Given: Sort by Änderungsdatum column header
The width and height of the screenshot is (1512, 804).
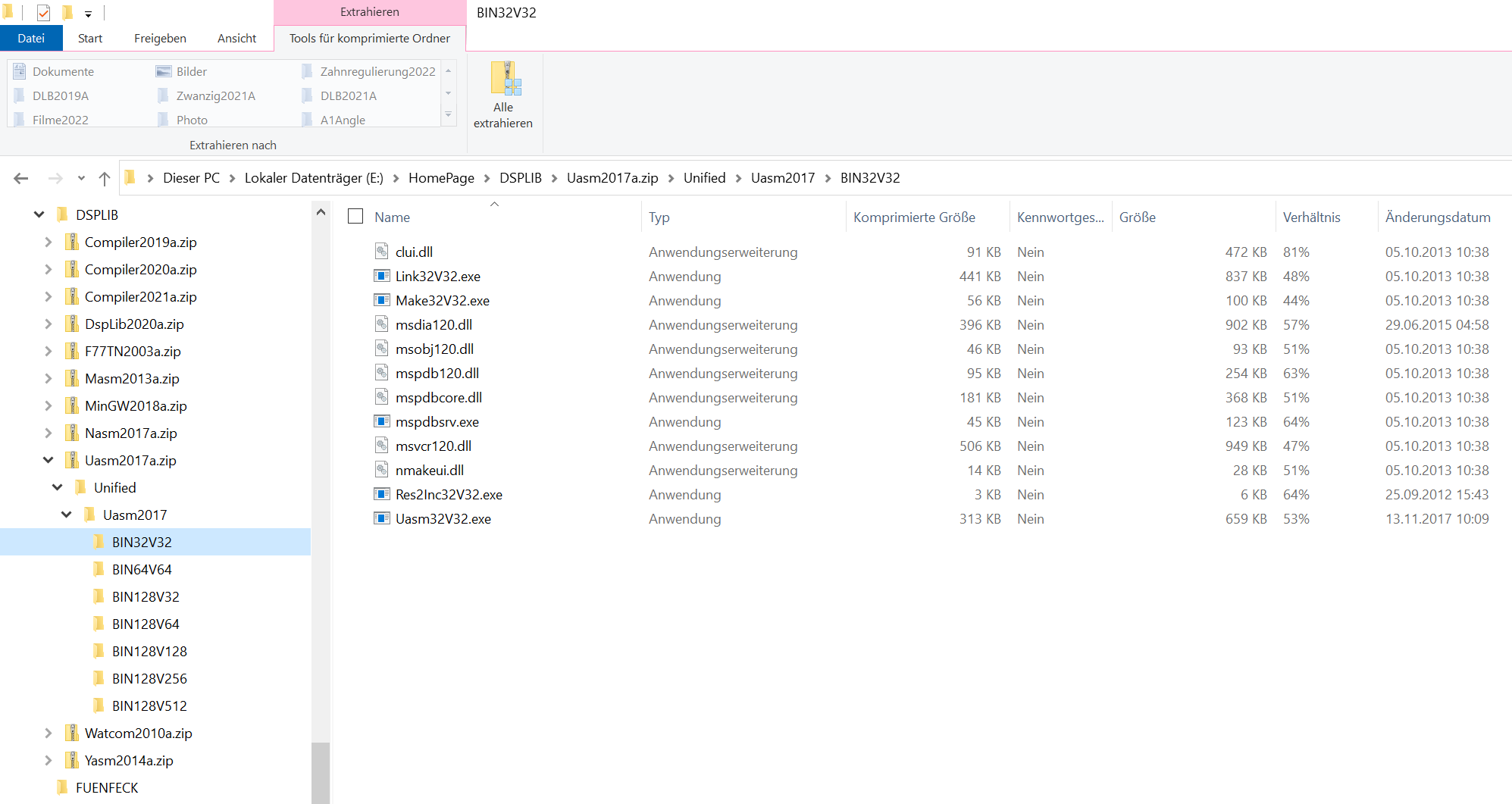Looking at the screenshot, I should (1437, 217).
